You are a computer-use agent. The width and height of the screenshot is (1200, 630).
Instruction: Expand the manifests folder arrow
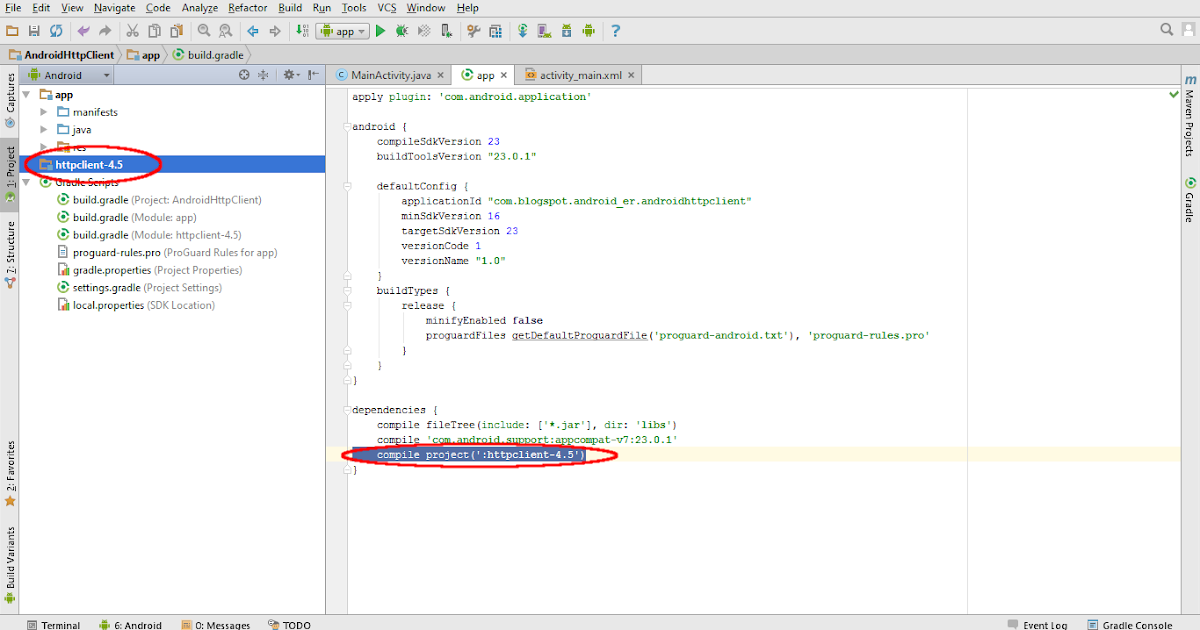click(44, 112)
